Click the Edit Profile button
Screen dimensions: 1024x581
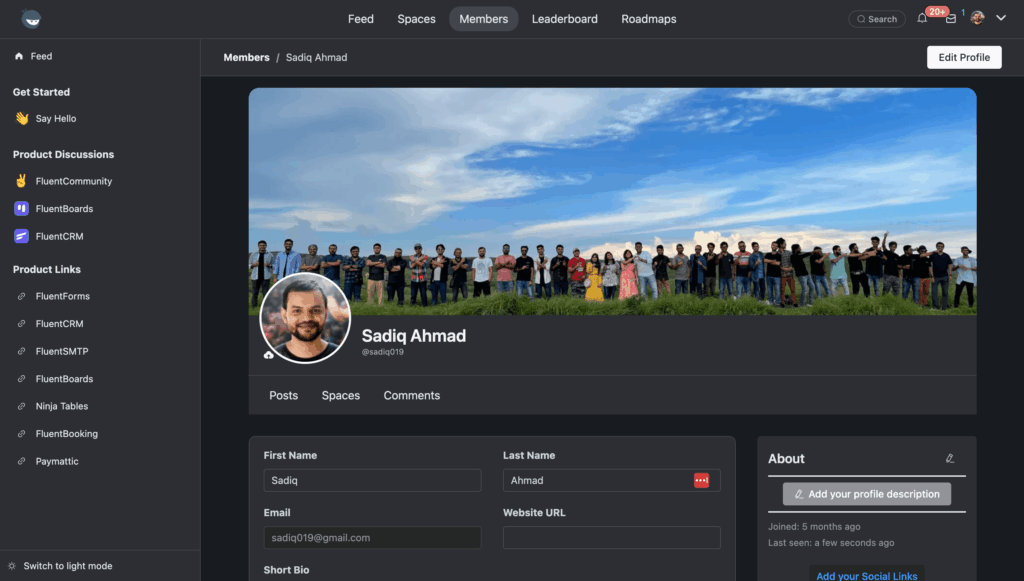click(963, 57)
